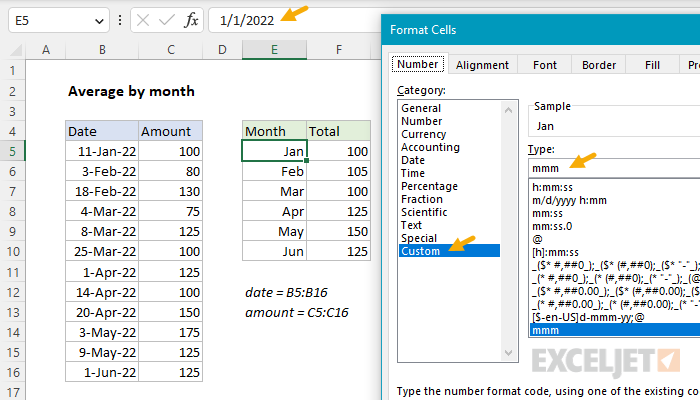Click the Select All corner triangle
Viewport: 700px width, 400px height.
[x=16, y=50]
